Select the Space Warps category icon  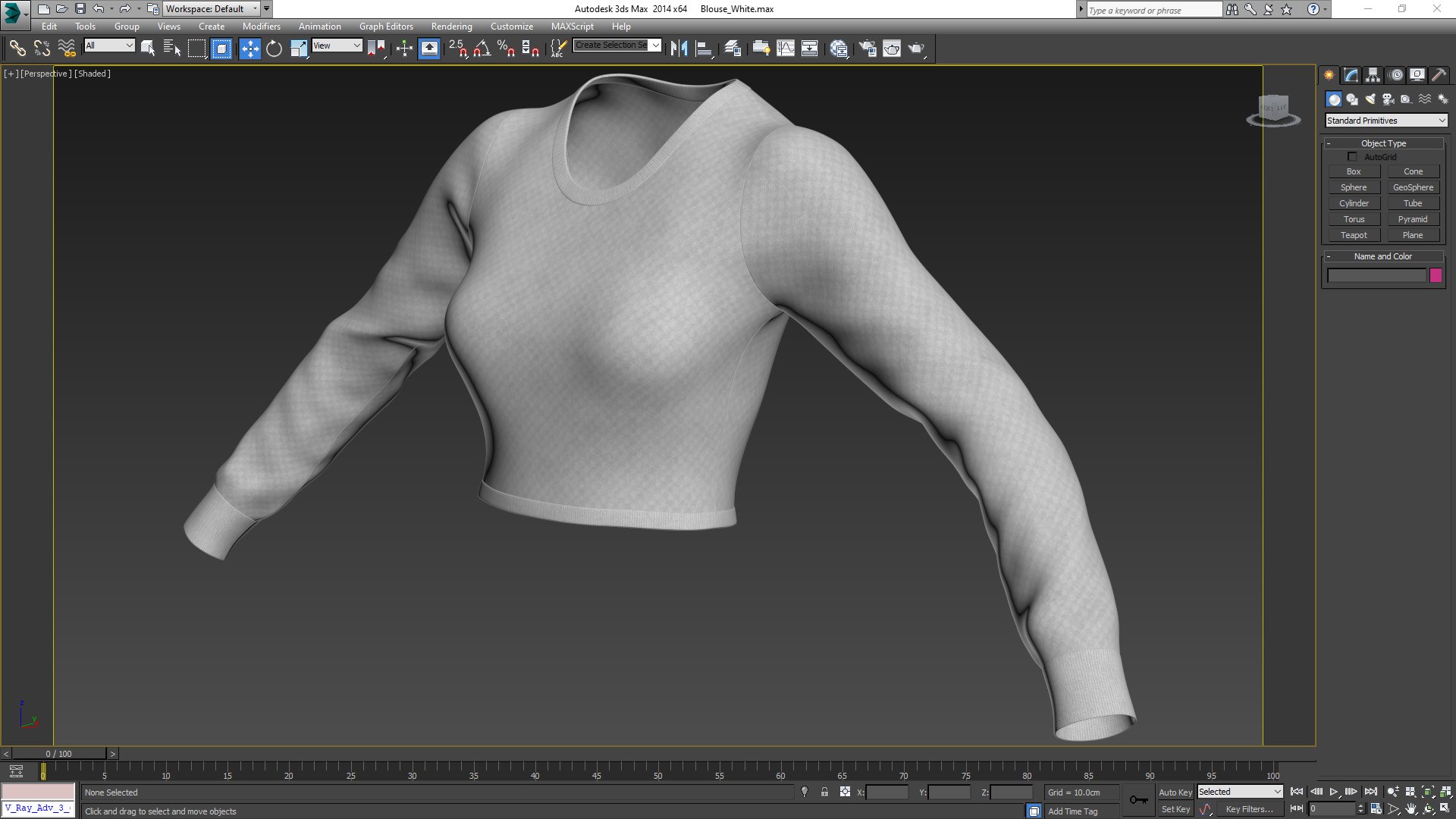[x=1424, y=99]
